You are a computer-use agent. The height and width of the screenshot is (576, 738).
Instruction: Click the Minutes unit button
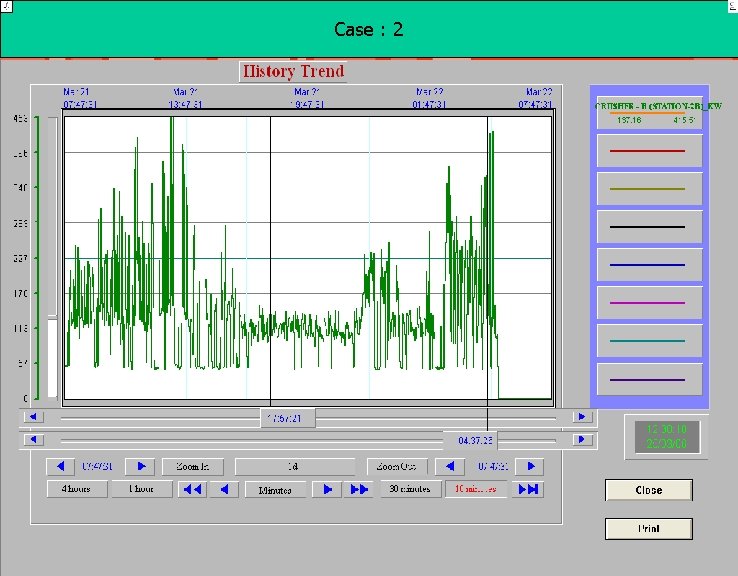point(275,490)
